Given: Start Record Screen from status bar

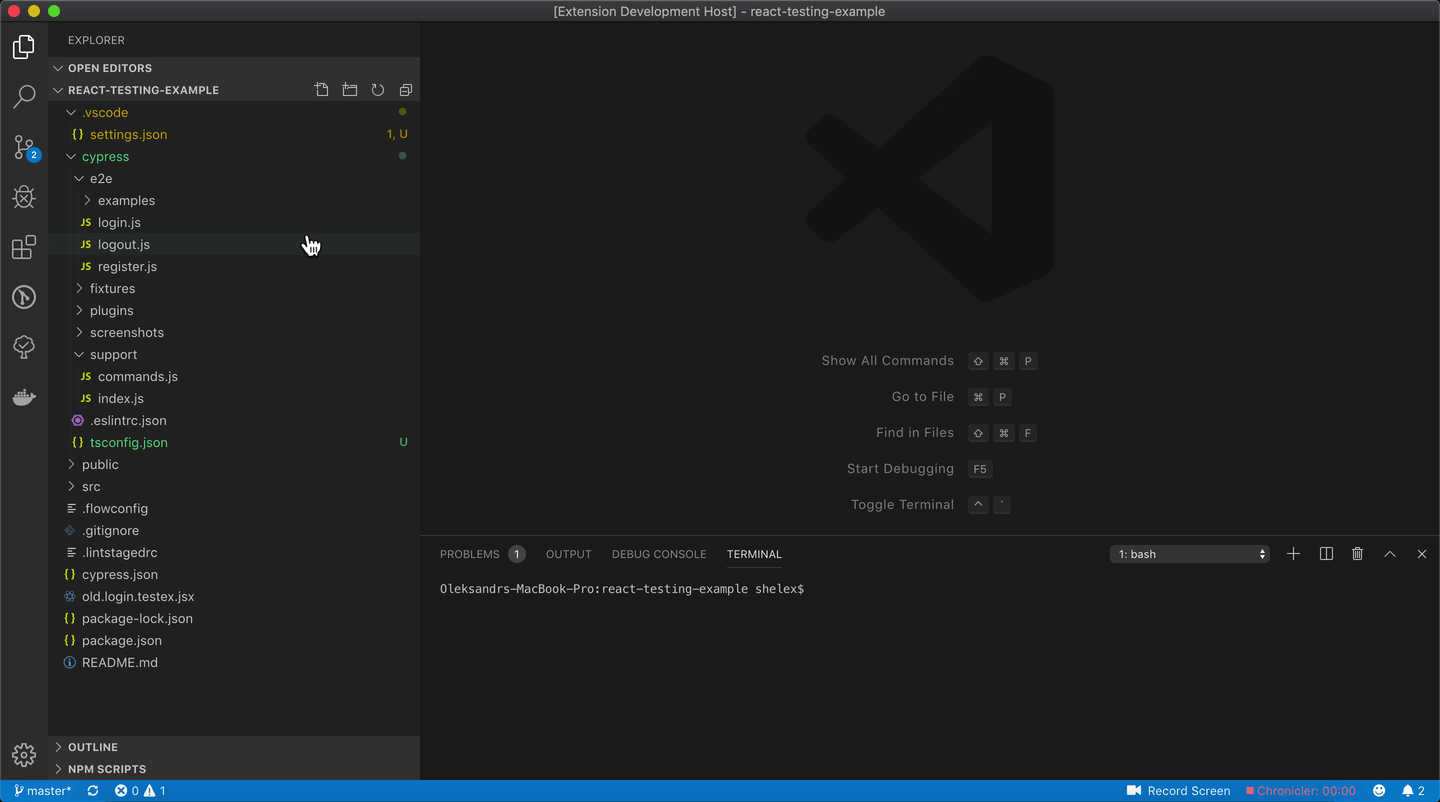Looking at the screenshot, I should [x=1178, y=791].
